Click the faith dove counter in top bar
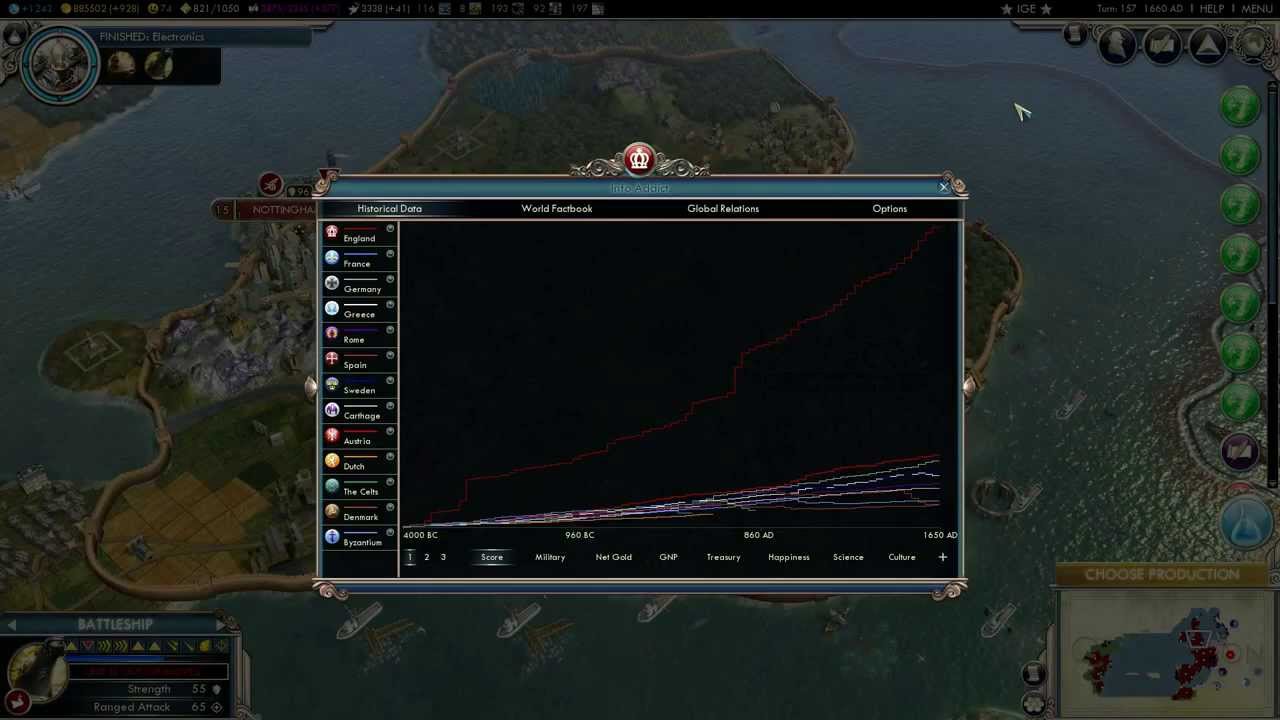 (x=378, y=9)
